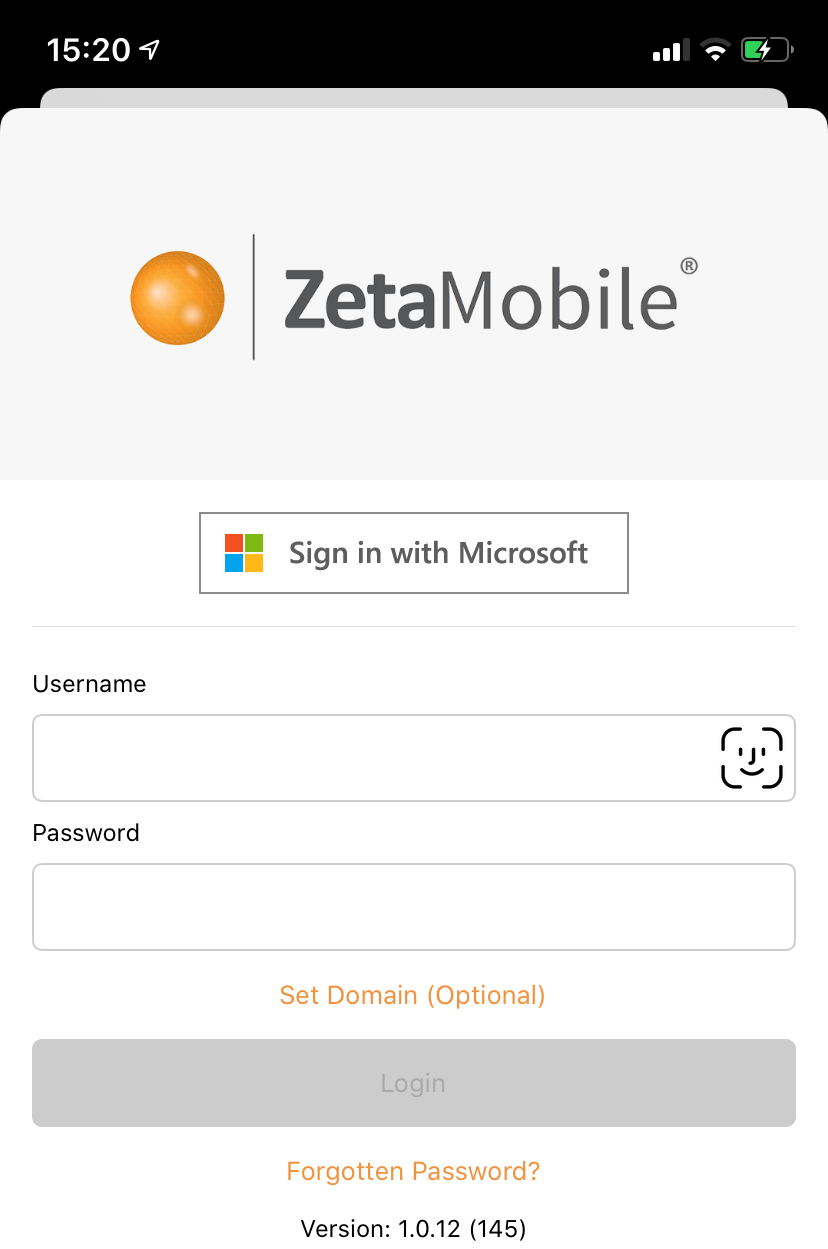Tap the location arrow icon beside the time

[x=149, y=49]
